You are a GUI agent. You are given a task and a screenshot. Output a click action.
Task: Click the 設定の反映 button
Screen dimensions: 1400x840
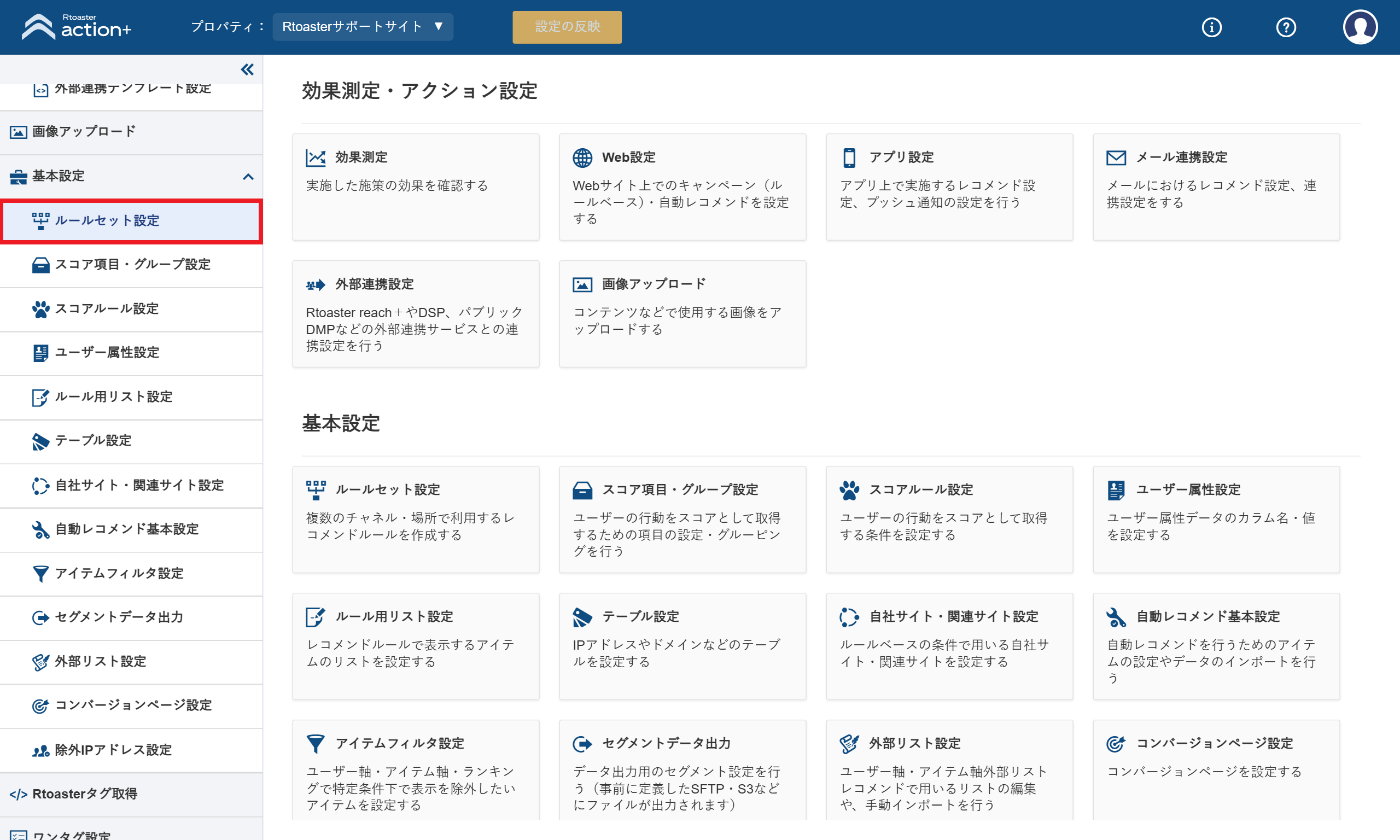[x=567, y=27]
